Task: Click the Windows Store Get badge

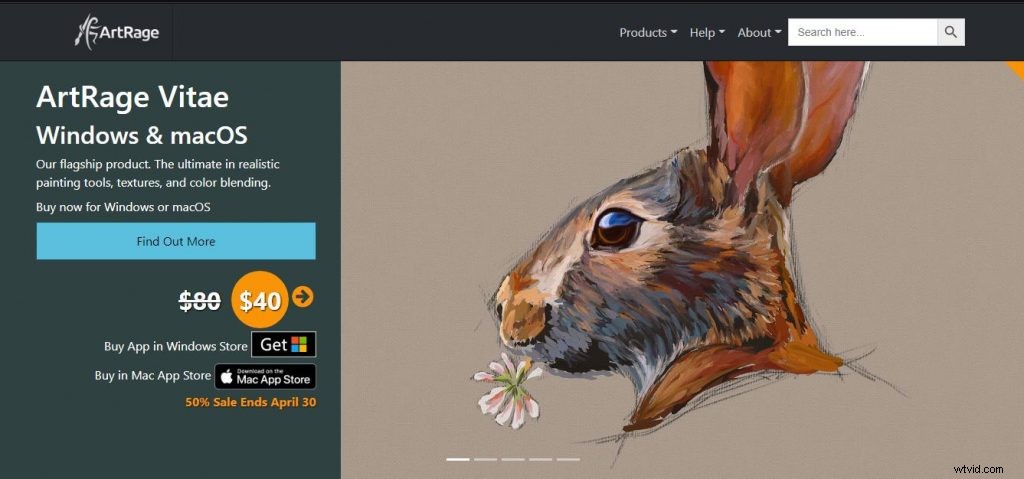Action: [283, 344]
